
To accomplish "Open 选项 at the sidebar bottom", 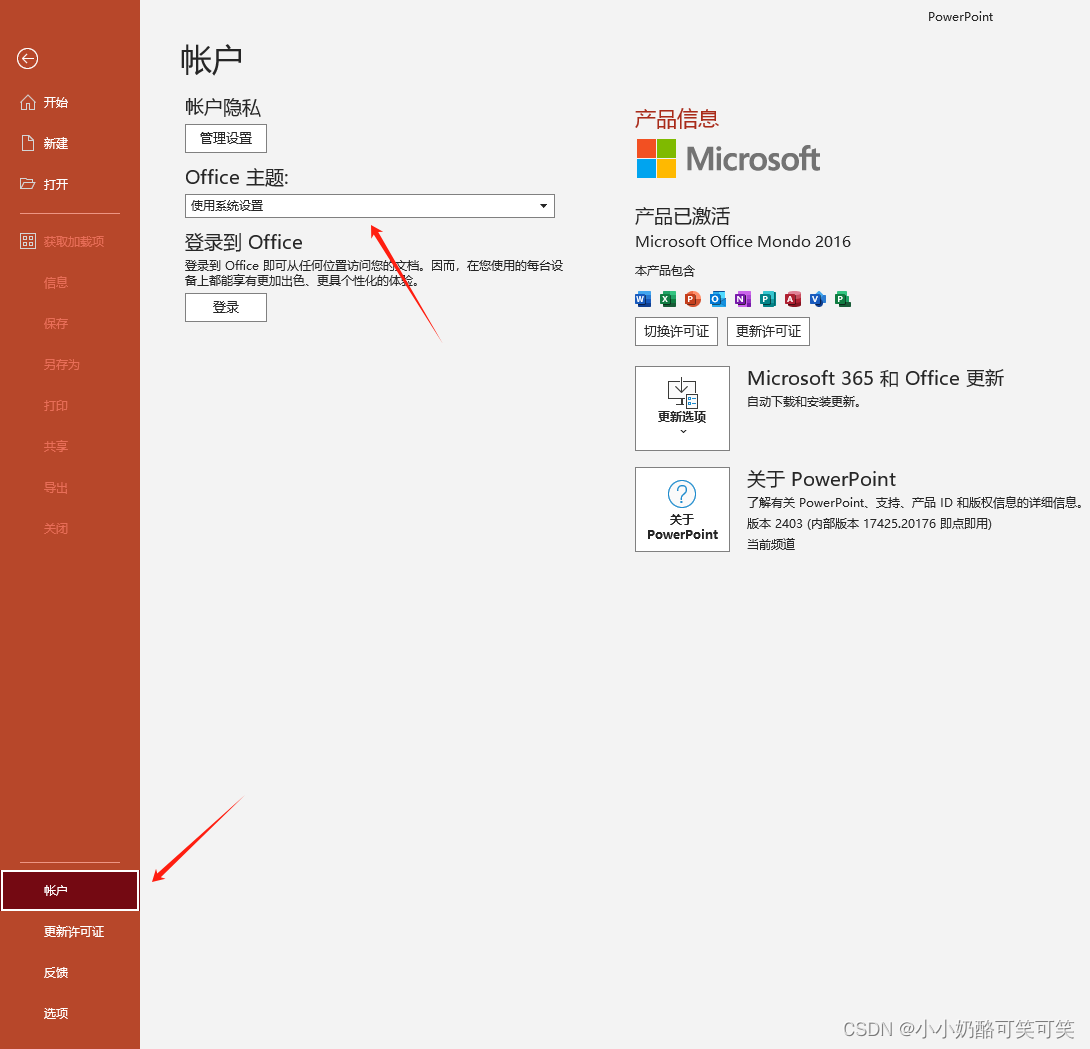I will [x=70, y=1014].
